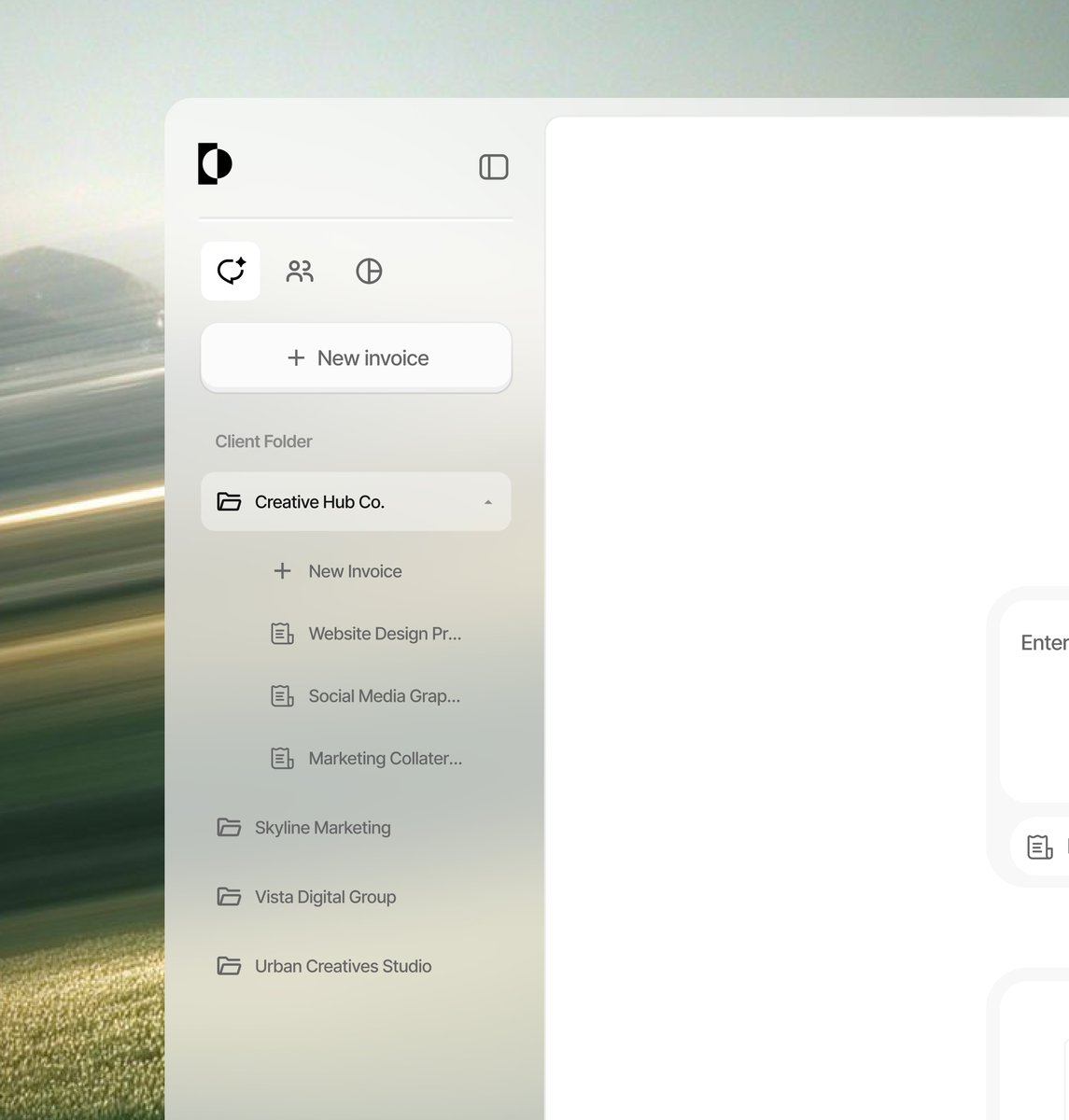Select the AI chat sparkle tab
The image size is (1069, 1120).
click(x=231, y=271)
